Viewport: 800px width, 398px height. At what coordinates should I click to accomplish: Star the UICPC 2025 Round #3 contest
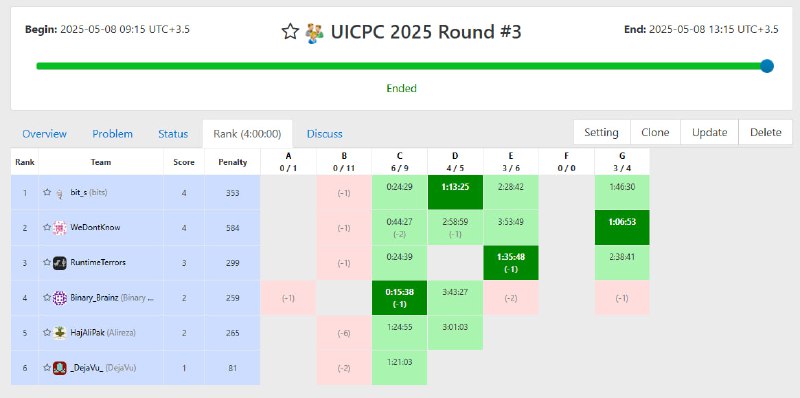click(x=290, y=32)
